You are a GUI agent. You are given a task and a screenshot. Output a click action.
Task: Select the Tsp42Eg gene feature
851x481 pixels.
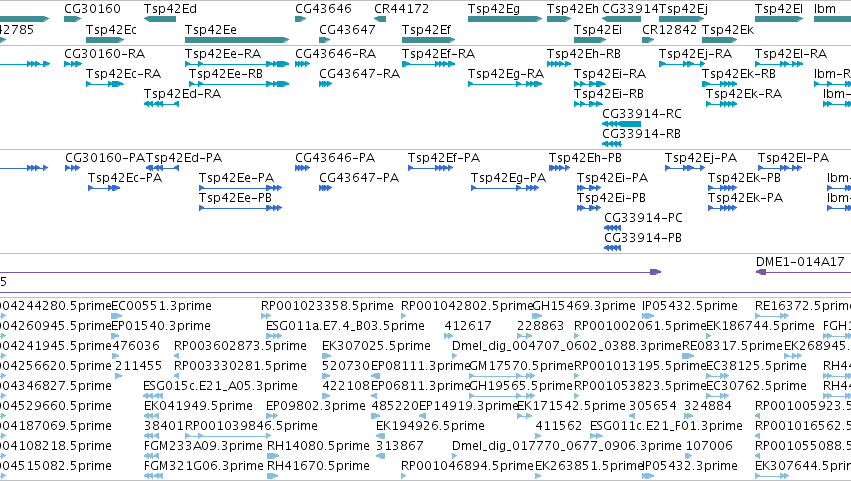pyautogui.click(x=505, y=19)
